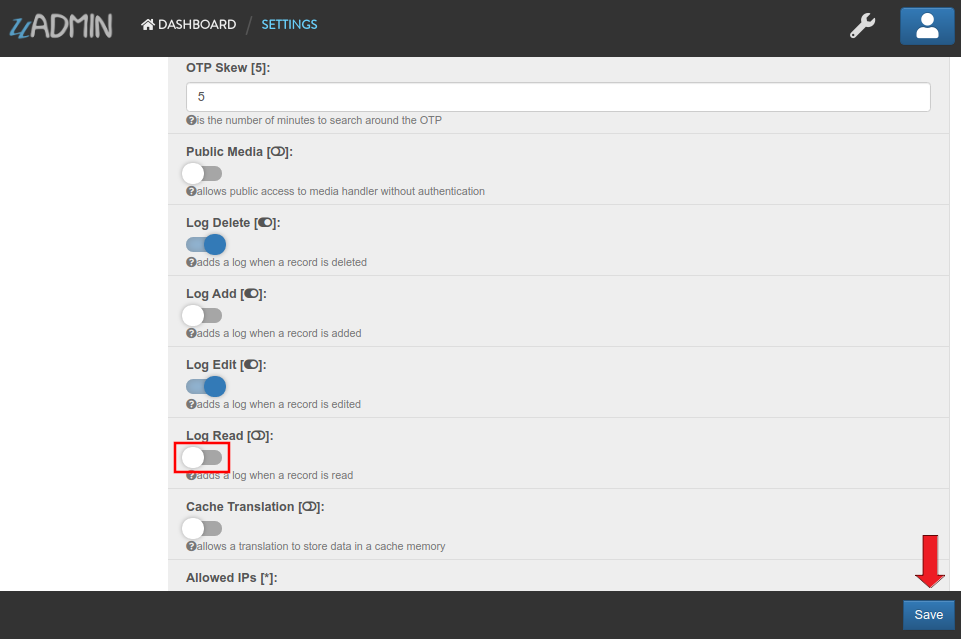Click help icon beside Log Add description
961x639 pixels.
tap(191, 333)
